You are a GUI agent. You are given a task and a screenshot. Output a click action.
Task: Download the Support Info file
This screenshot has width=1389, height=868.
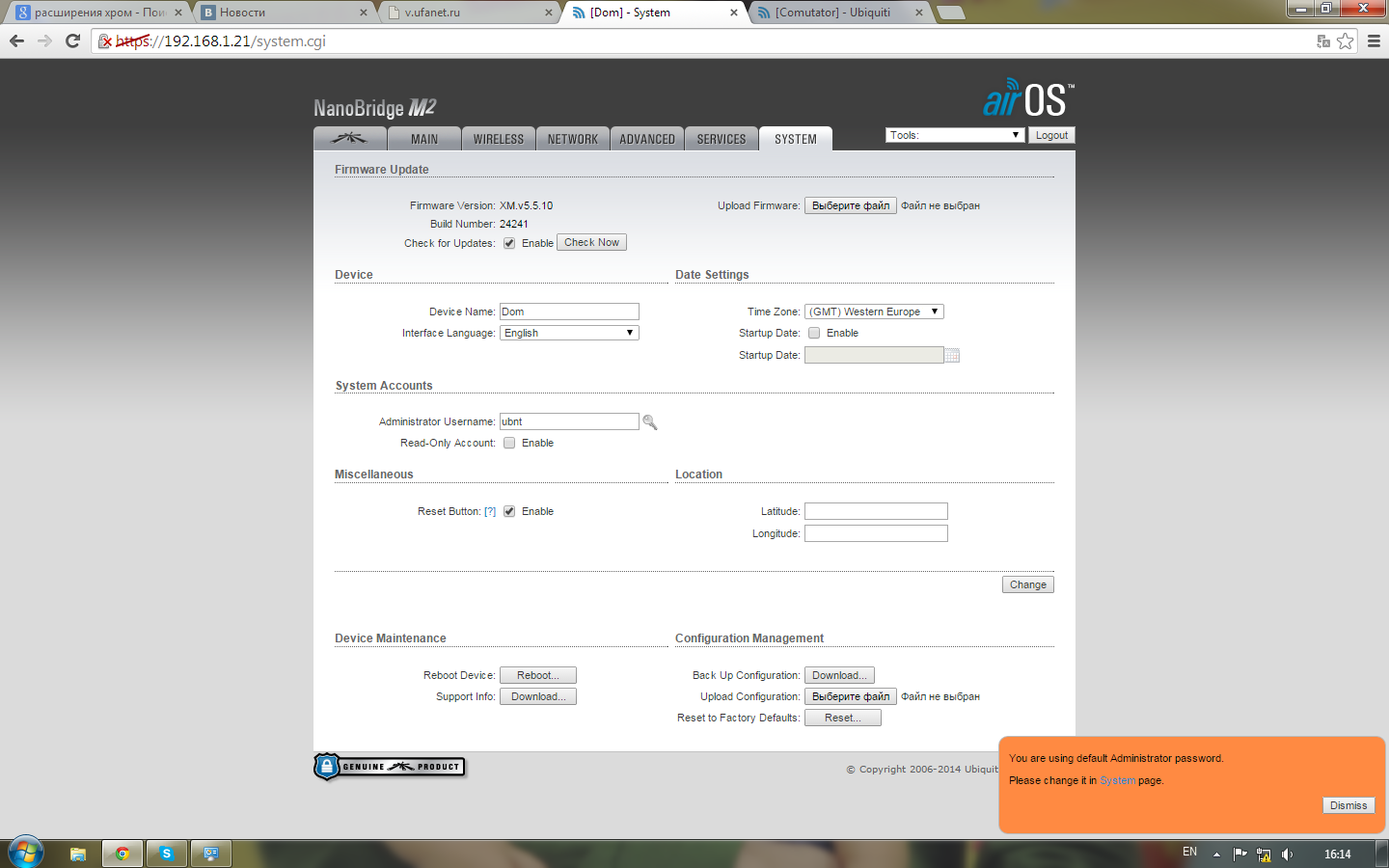coord(538,696)
